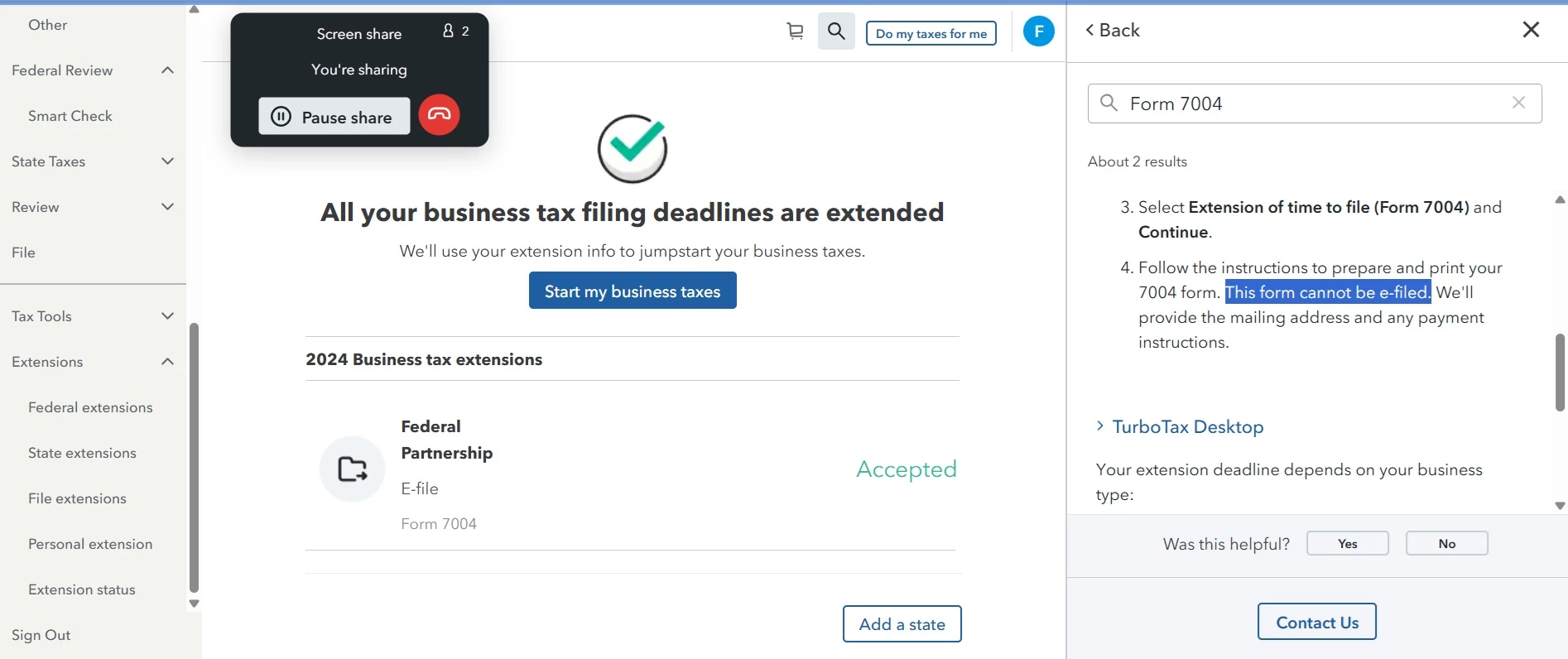Close the help panel

[x=1531, y=30]
